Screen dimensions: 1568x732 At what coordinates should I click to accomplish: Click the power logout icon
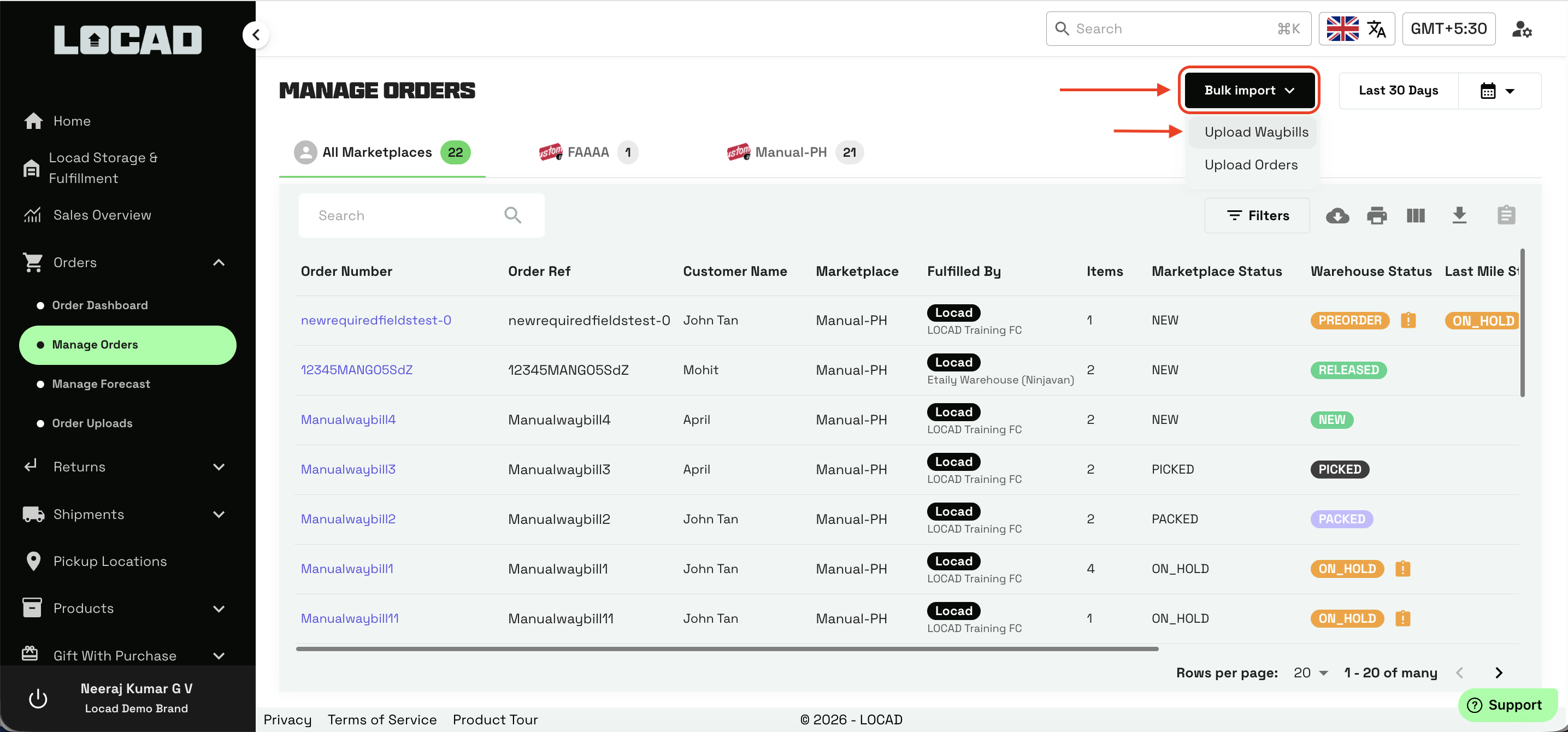[x=38, y=698]
